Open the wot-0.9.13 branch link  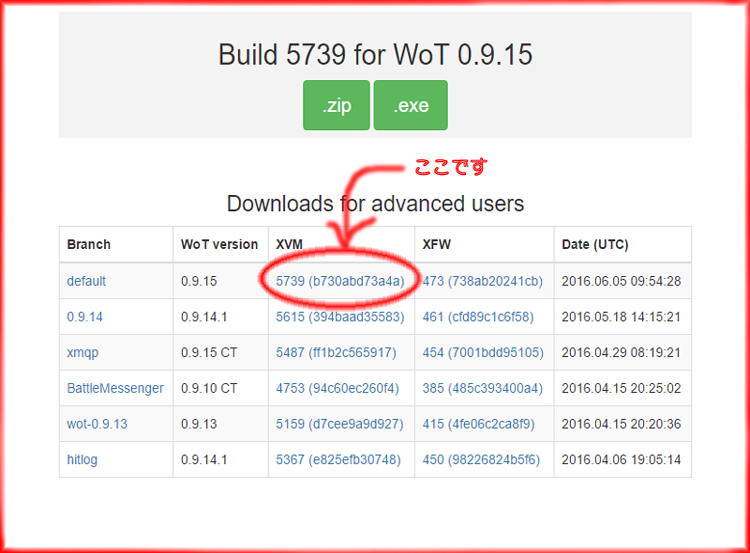[97, 424]
